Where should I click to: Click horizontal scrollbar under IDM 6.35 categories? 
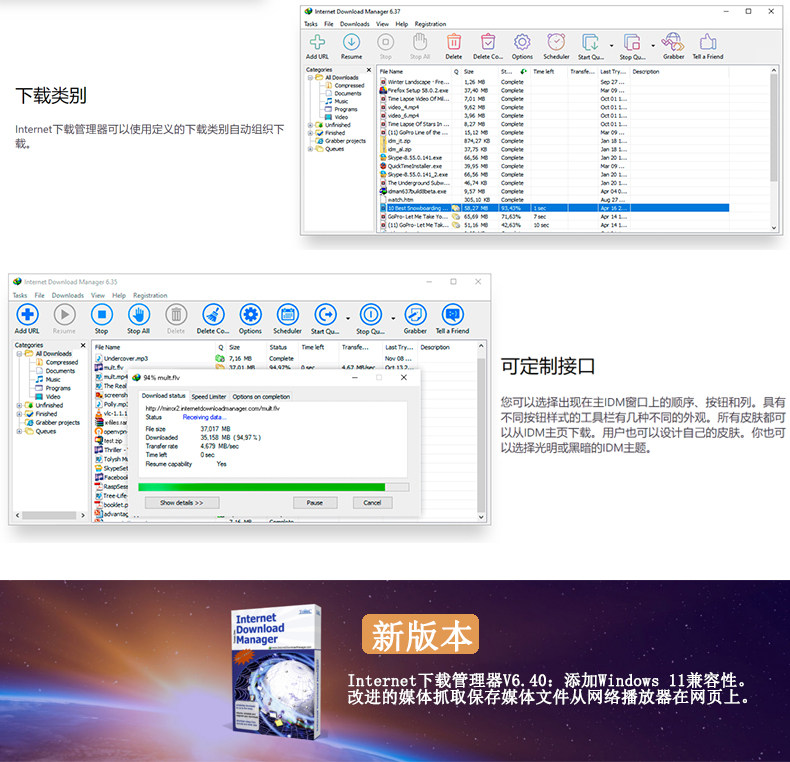[x=49, y=516]
